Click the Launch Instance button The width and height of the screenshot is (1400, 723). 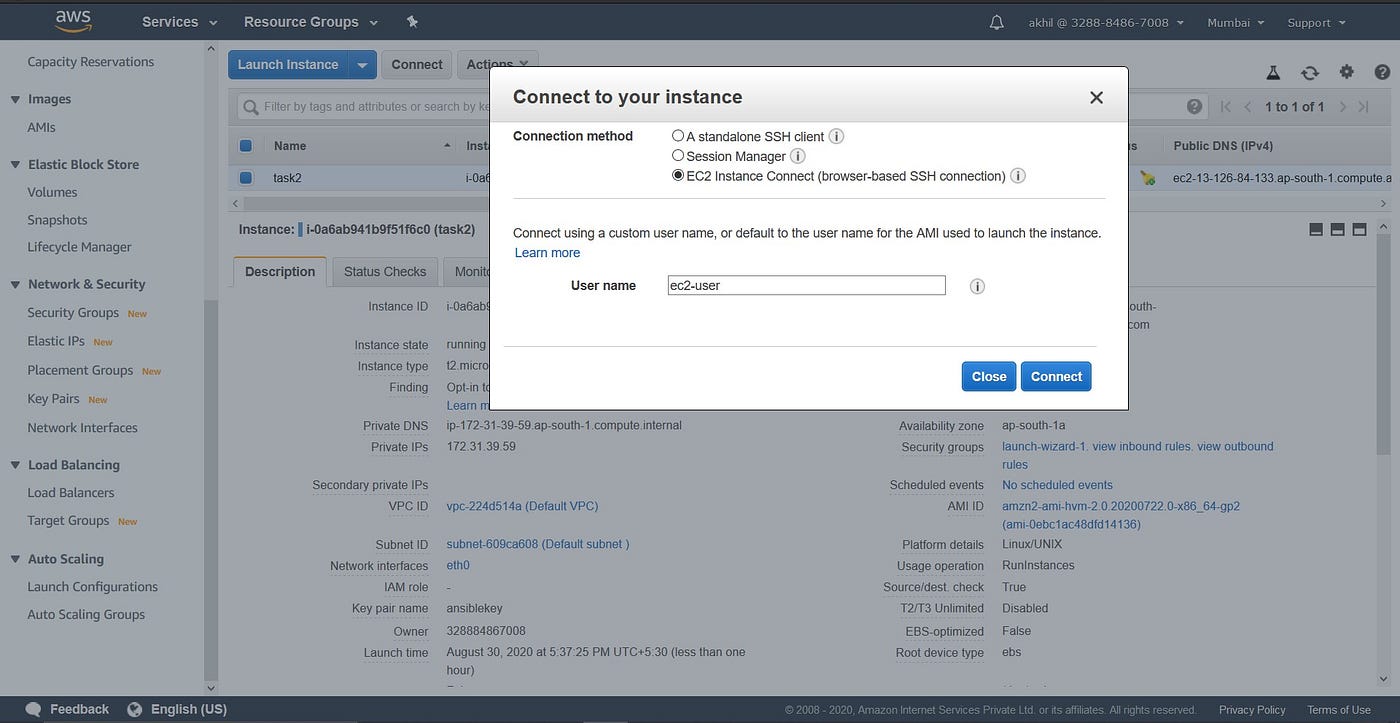288,65
